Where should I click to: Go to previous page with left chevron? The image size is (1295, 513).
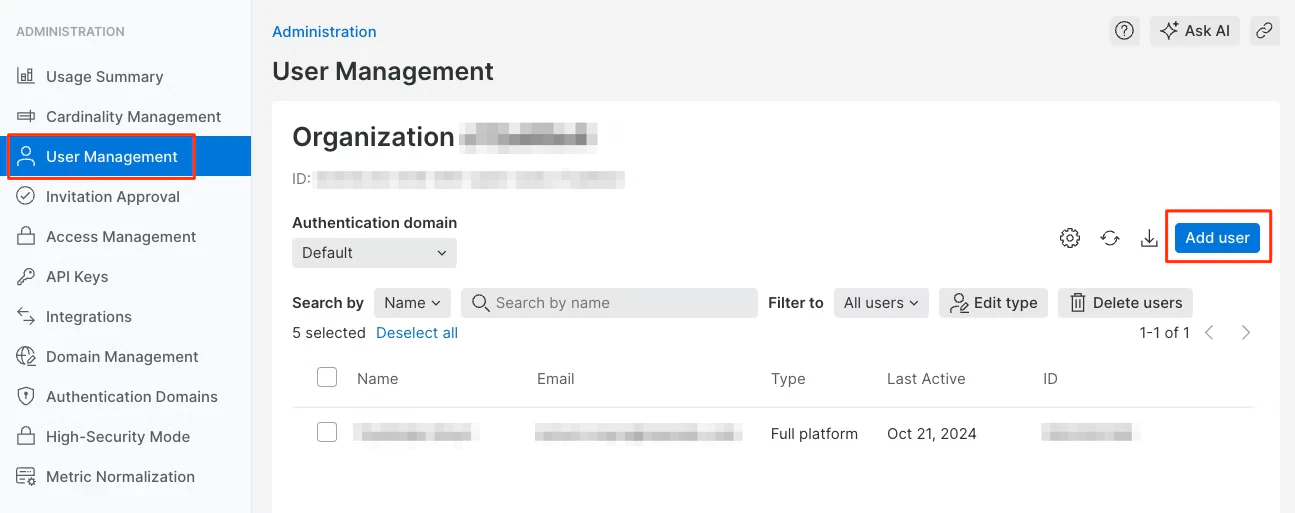1209,332
